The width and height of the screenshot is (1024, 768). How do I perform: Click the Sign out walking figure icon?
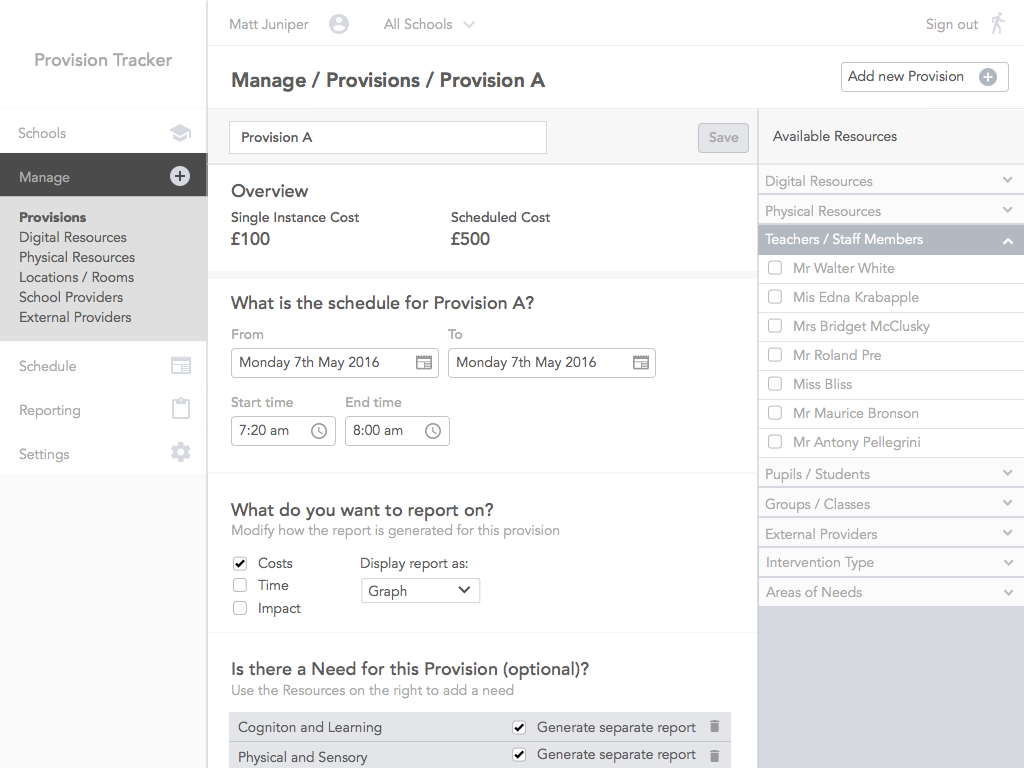997,24
